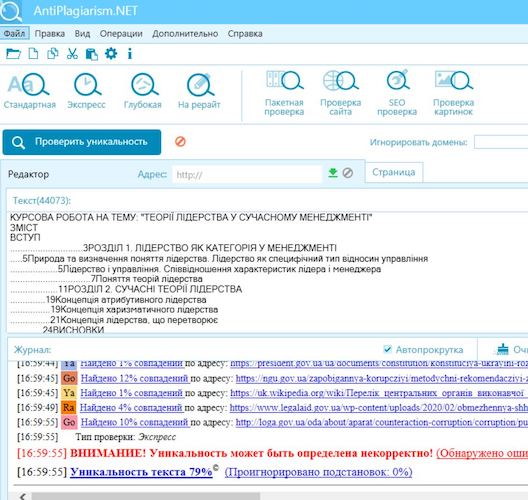
Task: Open the Справка menu
Action: click(245, 34)
